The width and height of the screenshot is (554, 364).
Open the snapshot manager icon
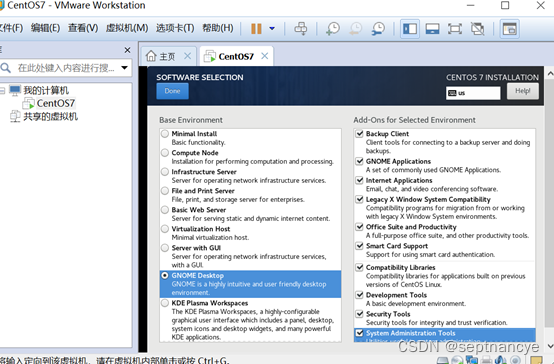click(378, 29)
